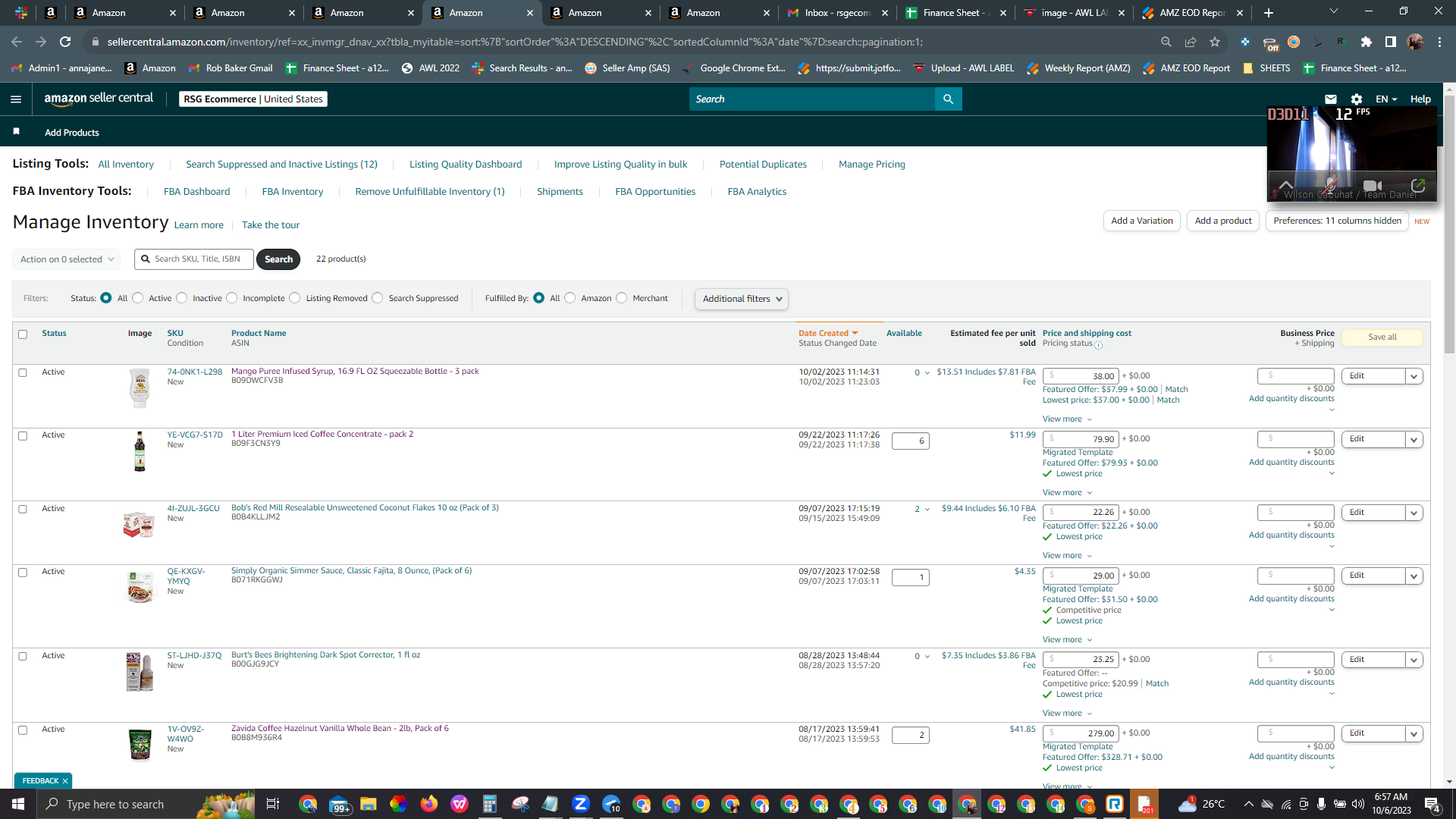Expand View more for the Mango Puree Syrup row
Viewport: 1456px width, 819px height.
(1067, 419)
